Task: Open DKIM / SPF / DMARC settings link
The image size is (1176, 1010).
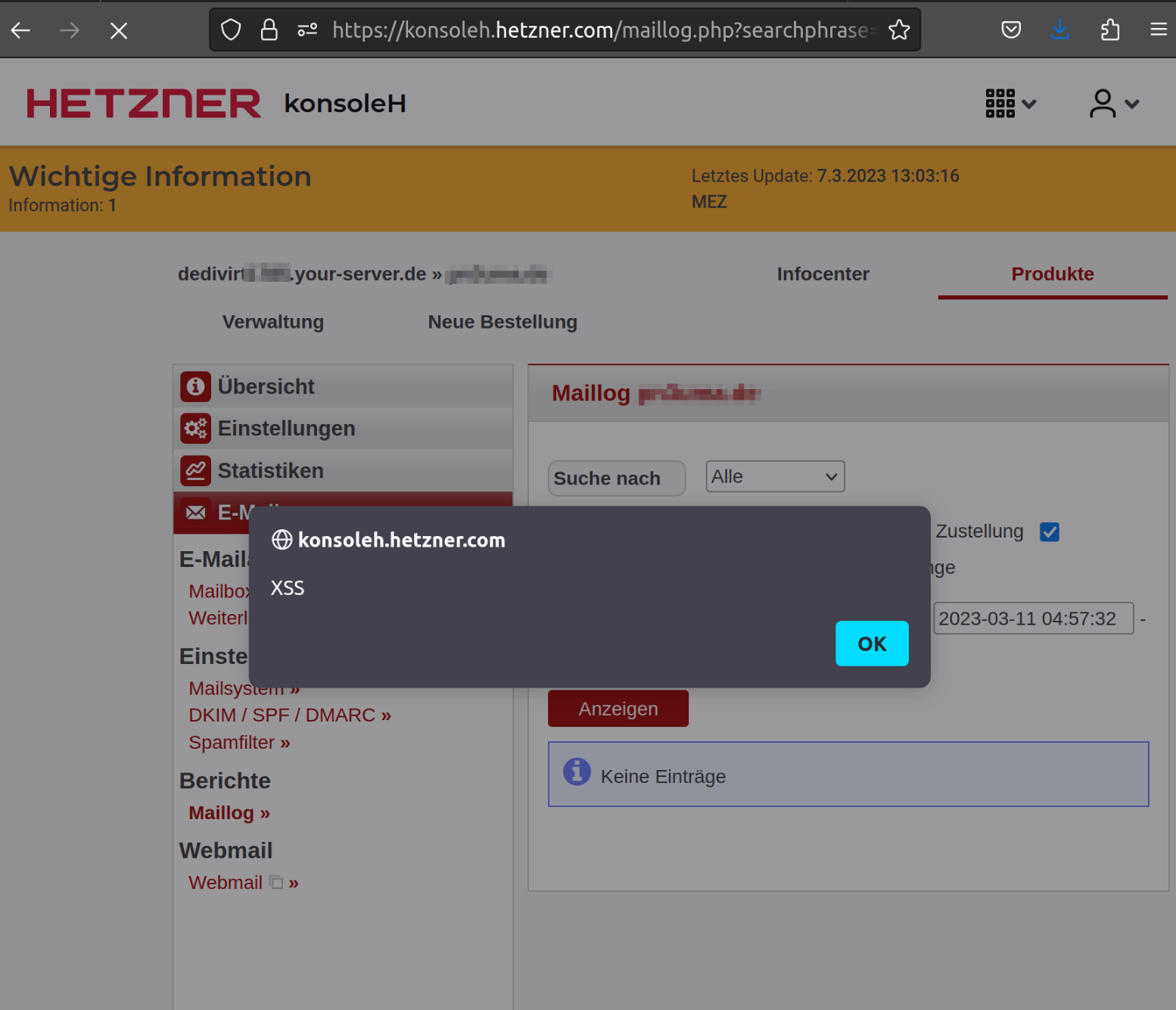Action: pyautogui.click(x=289, y=715)
